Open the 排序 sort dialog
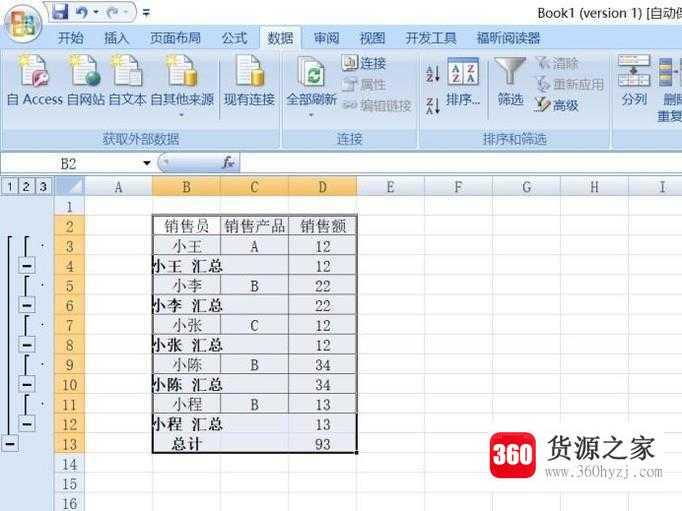The height and width of the screenshot is (511, 682). (463, 82)
